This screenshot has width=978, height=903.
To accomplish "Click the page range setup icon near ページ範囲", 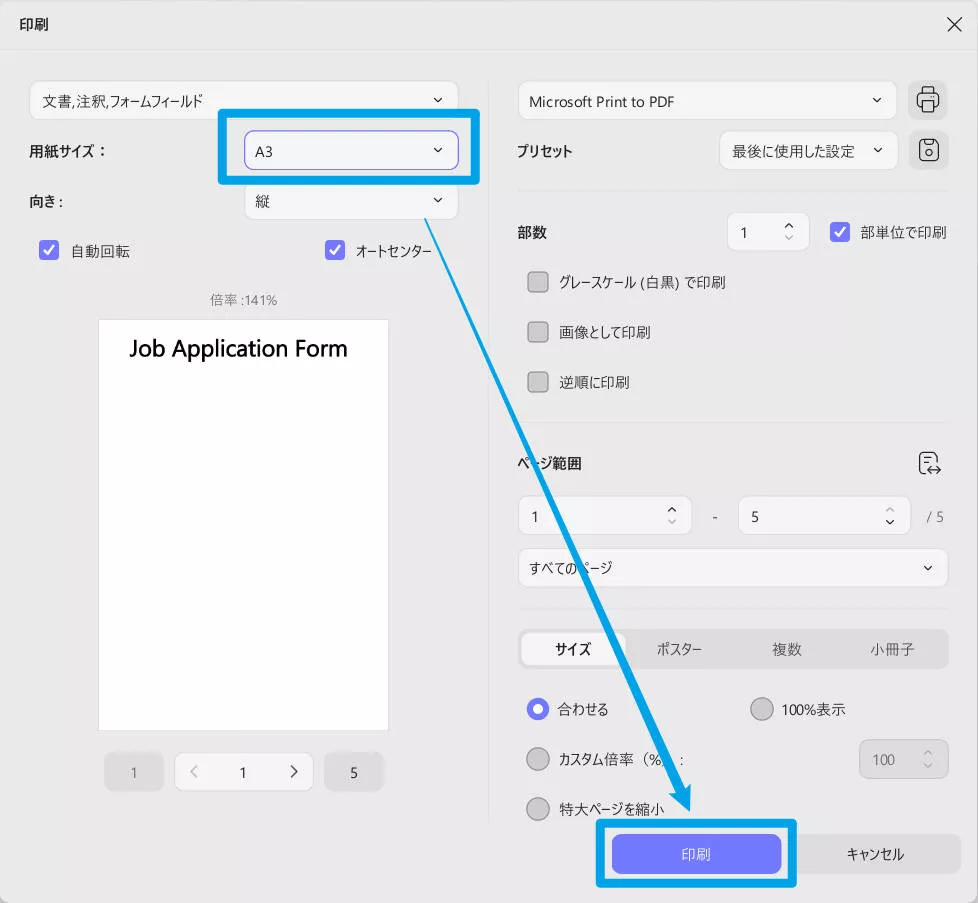I will pyautogui.click(x=929, y=463).
